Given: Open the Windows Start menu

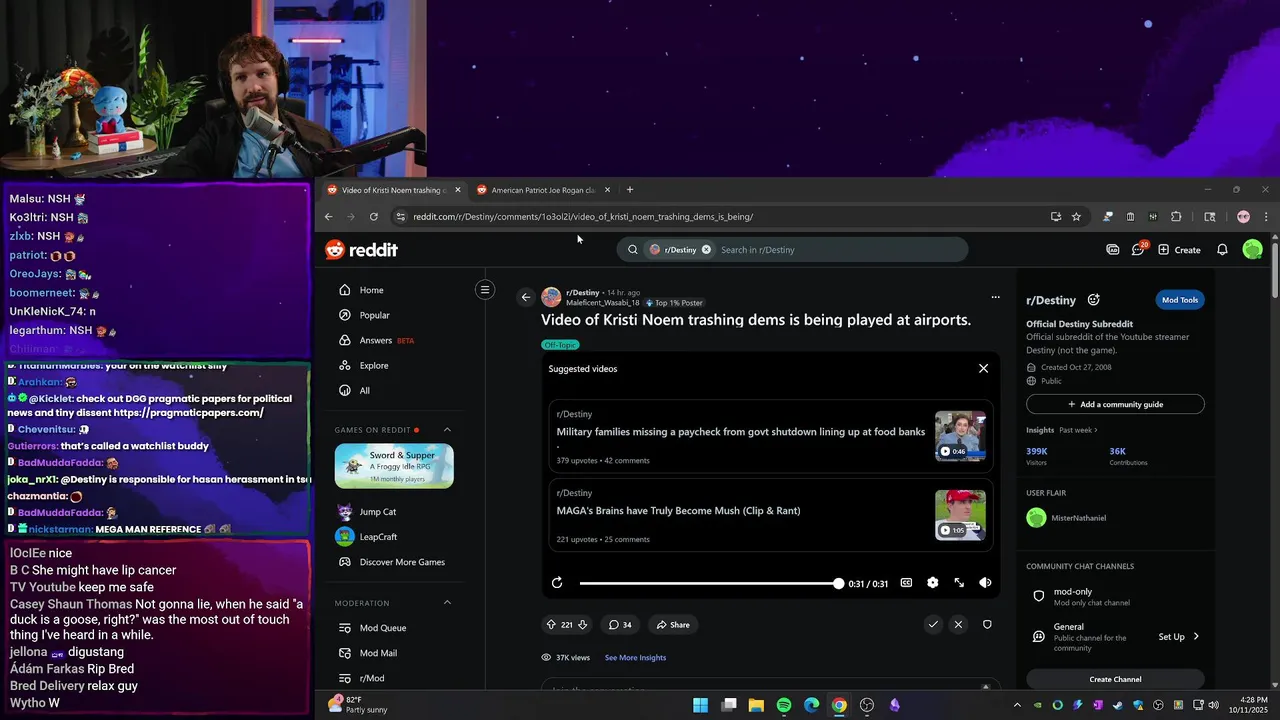Looking at the screenshot, I should (701, 705).
